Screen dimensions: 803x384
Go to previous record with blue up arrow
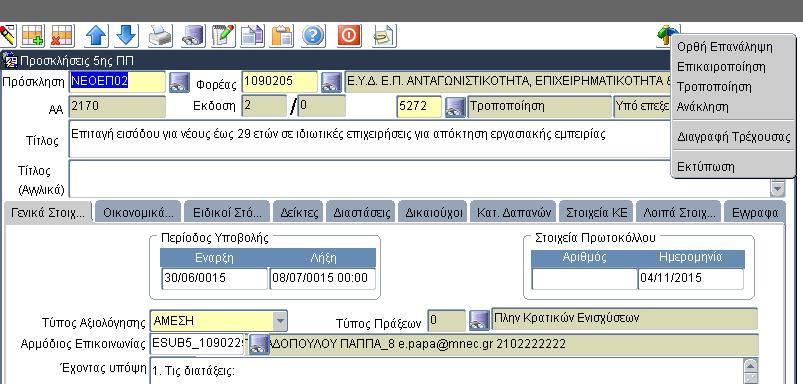point(96,36)
